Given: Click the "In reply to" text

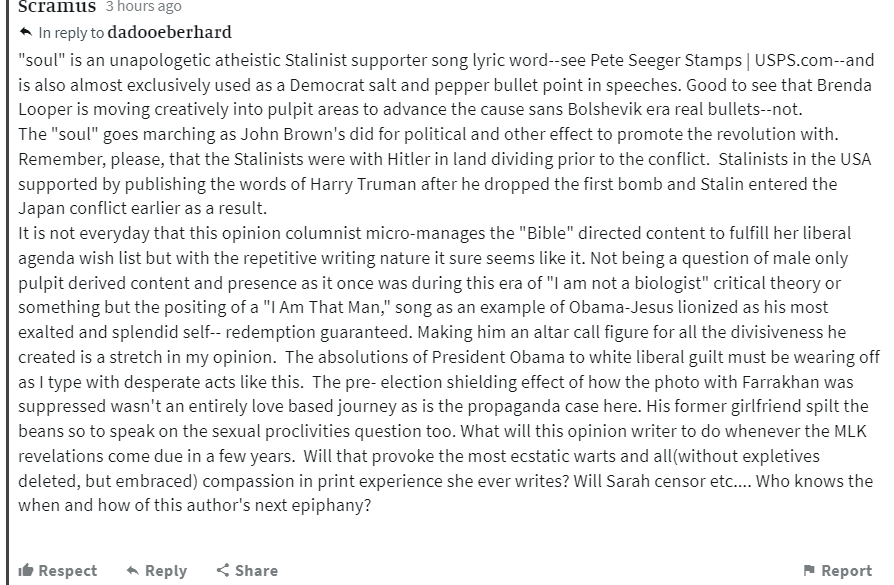Looking at the screenshot, I should (x=71, y=33).
